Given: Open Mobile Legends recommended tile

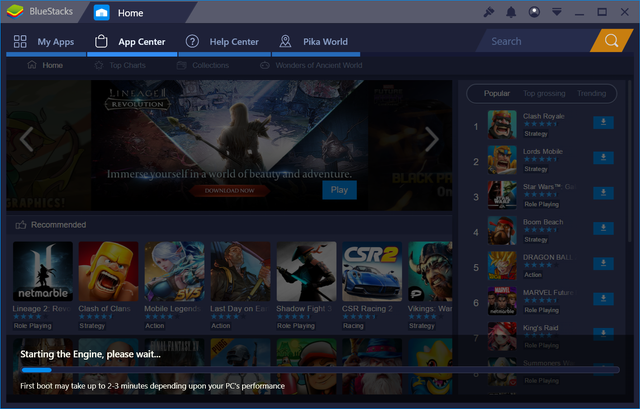Looking at the screenshot, I should (x=174, y=271).
